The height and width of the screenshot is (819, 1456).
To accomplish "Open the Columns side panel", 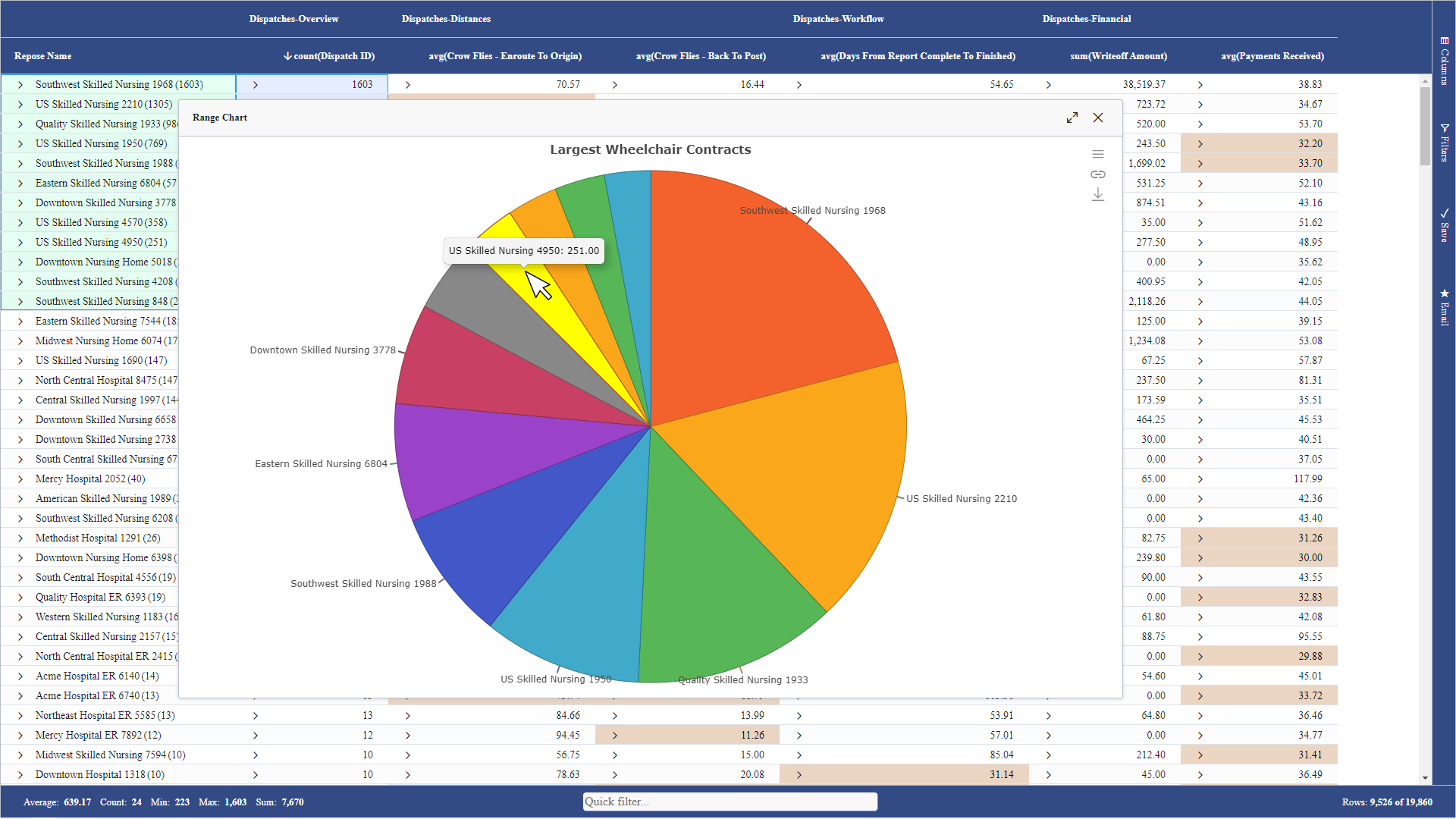I will click(x=1444, y=61).
